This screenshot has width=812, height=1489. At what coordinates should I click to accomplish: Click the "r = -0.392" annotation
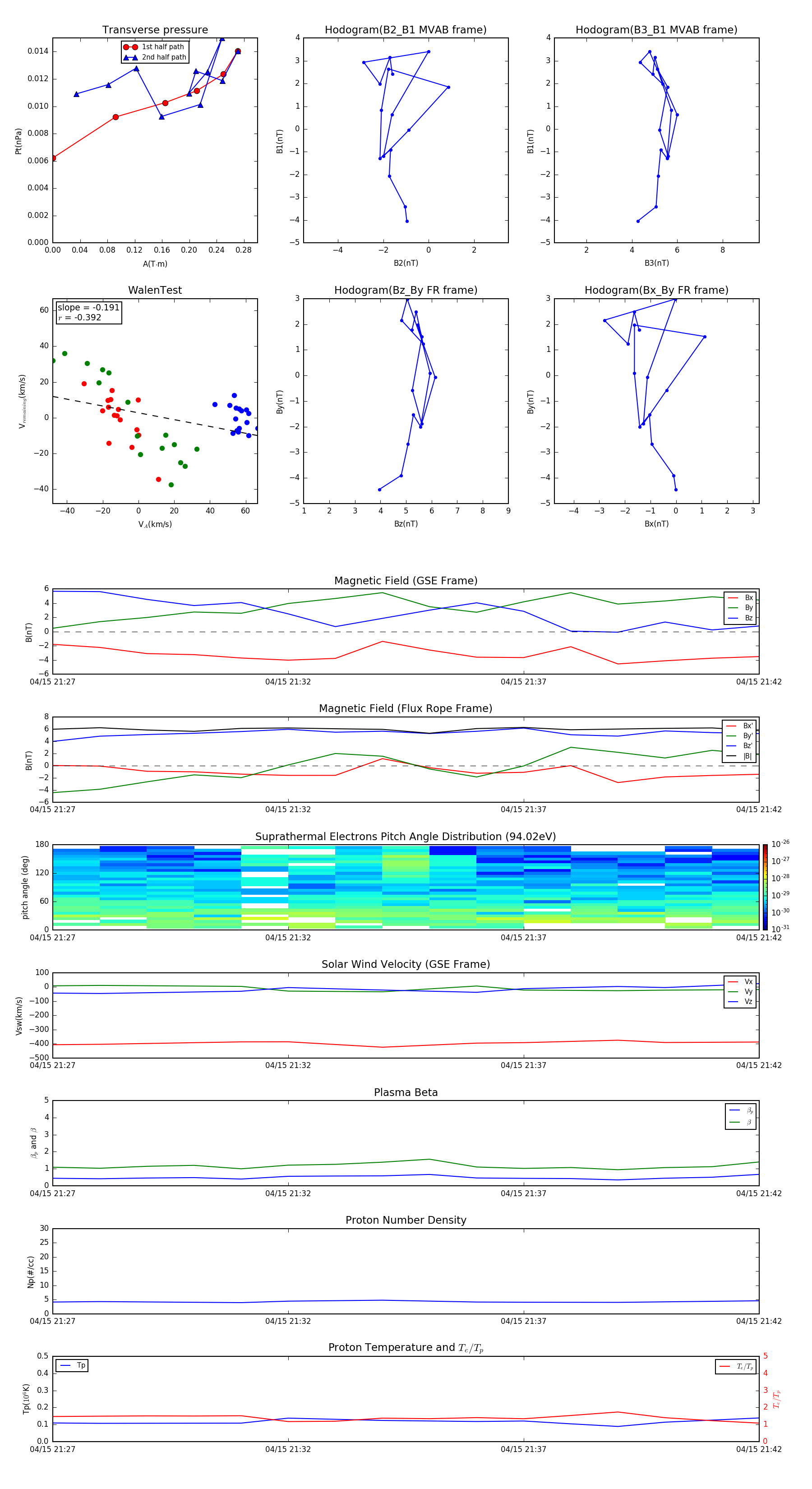[x=80, y=317]
